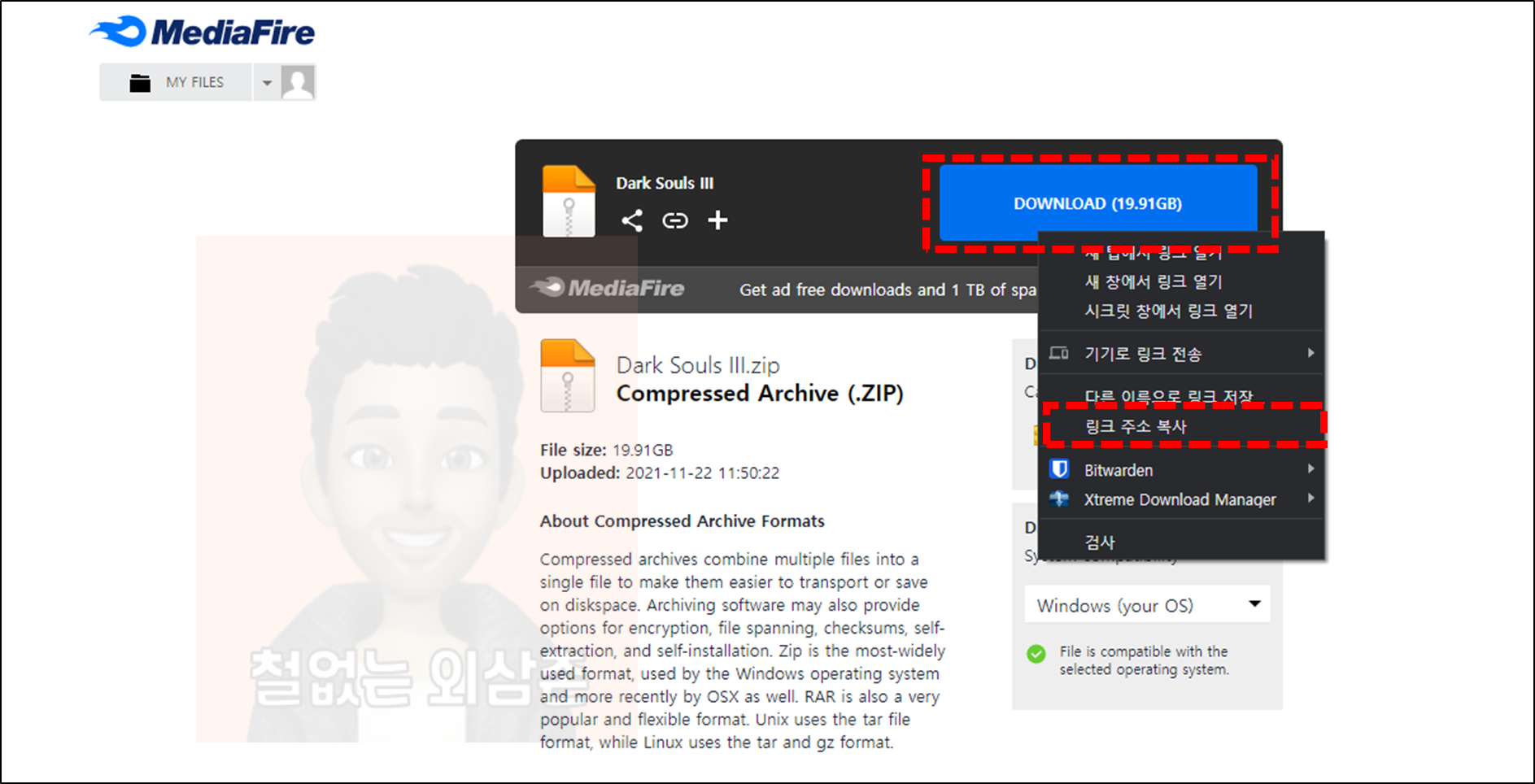Click the large zip file icon by Dark Souls III.zip
This screenshot has height=784, width=1535.
(568, 376)
